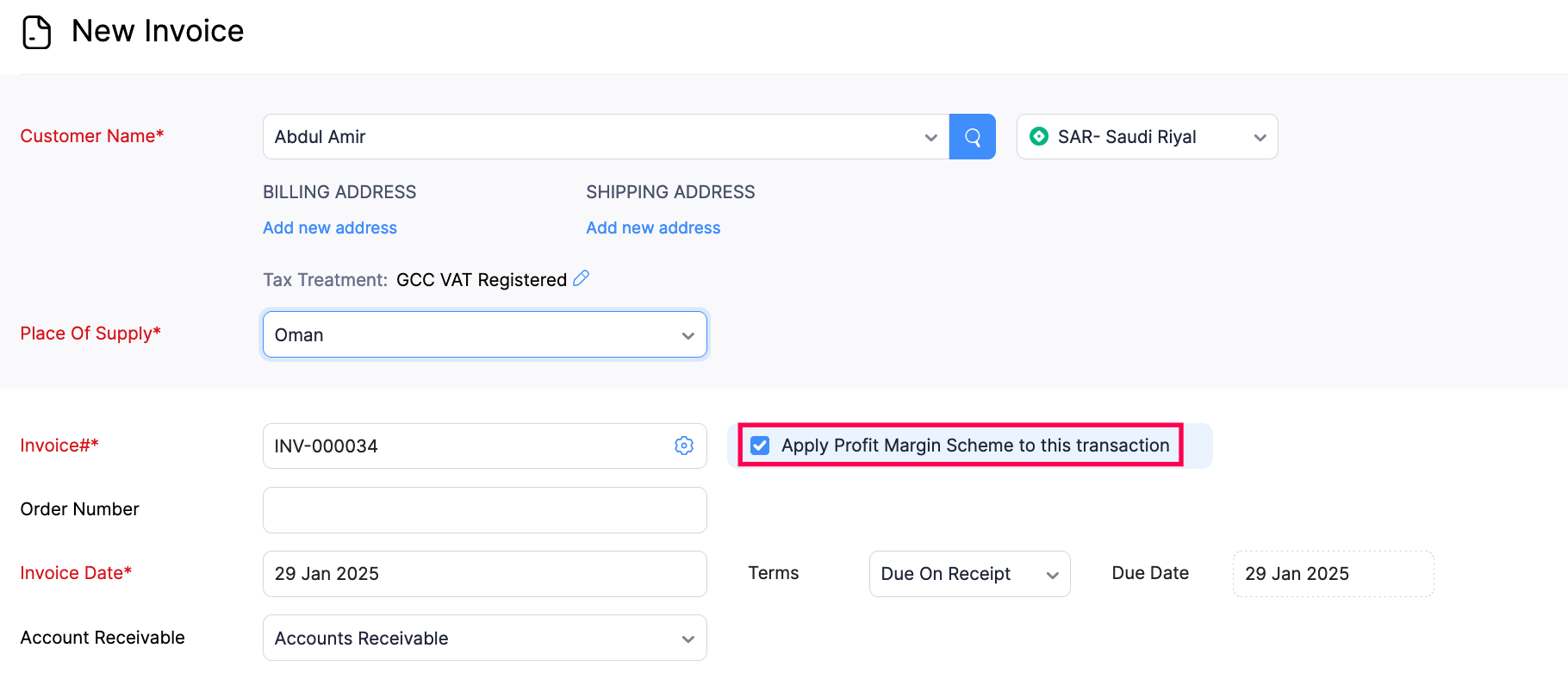Viewport: 1568px width, 698px height.
Task: Click Add new address under Shipping Address
Action: click(653, 227)
